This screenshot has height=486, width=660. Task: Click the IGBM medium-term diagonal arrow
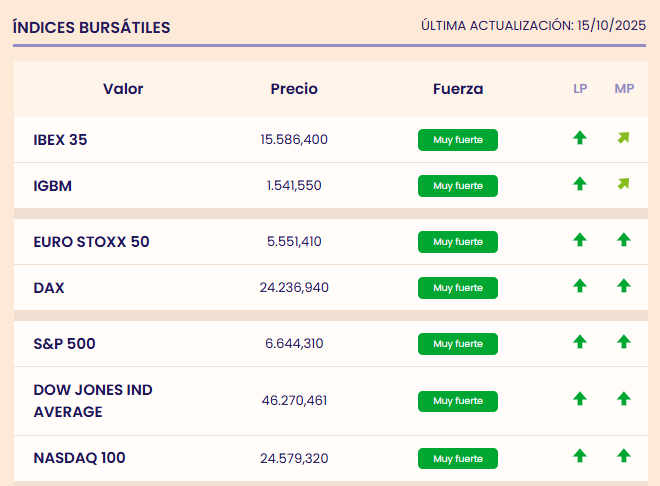pyautogui.click(x=624, y=184)
